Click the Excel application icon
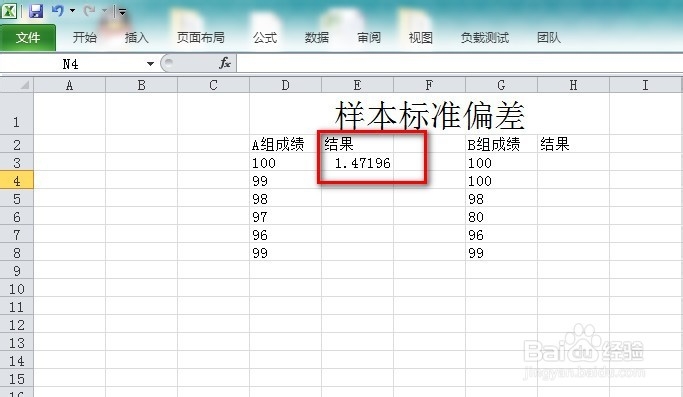 point(9,10)
